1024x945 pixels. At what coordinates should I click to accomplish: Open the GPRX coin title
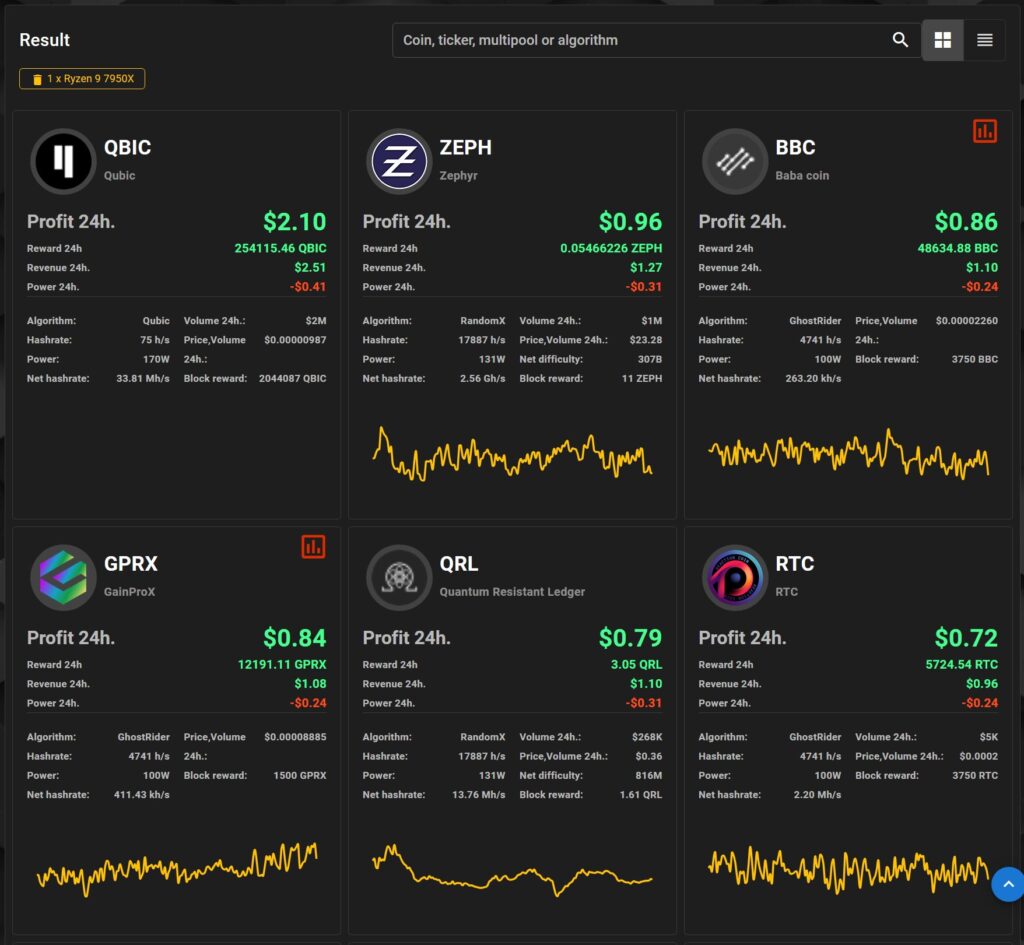(x=131, y=564)
